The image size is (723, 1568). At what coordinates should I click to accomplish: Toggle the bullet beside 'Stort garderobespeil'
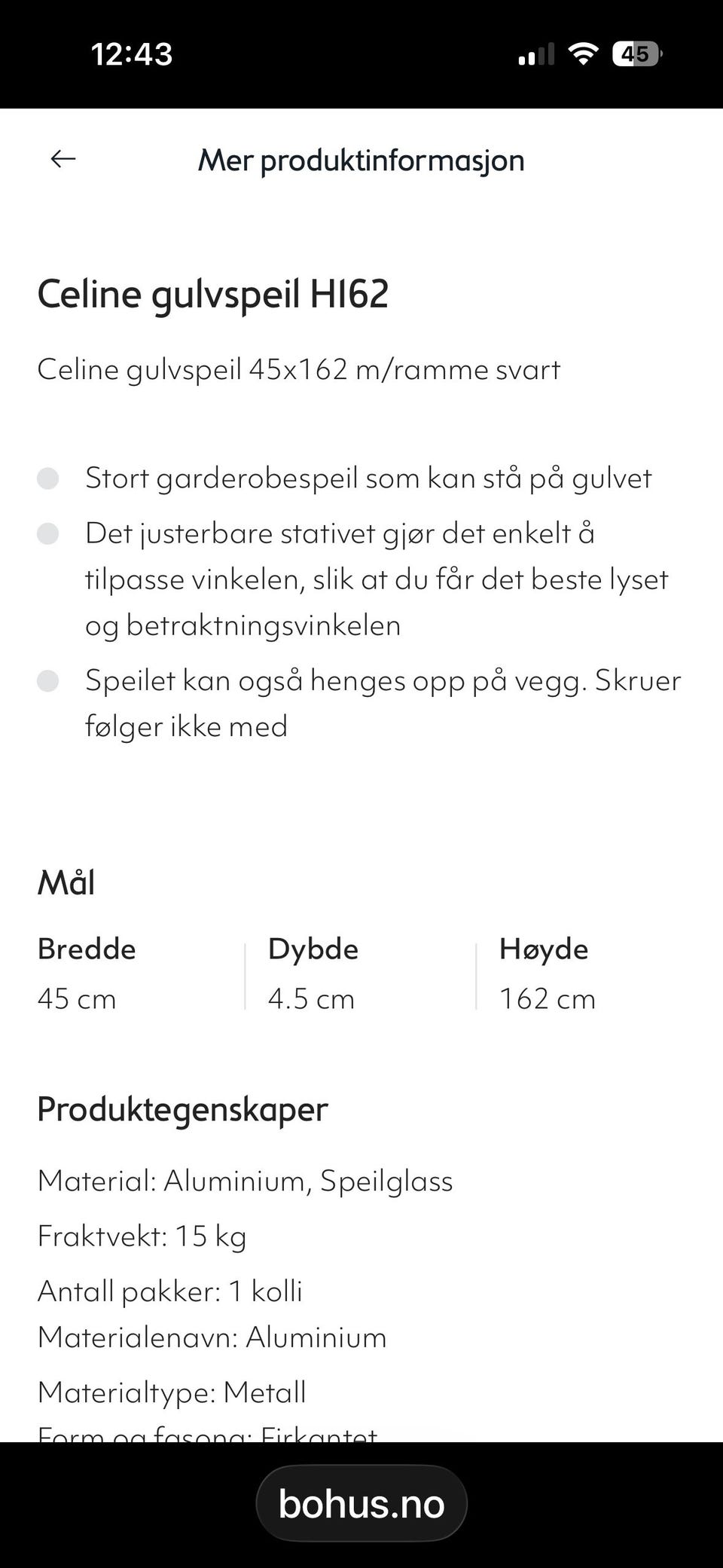pyautogui.click(x=50, y=477)
